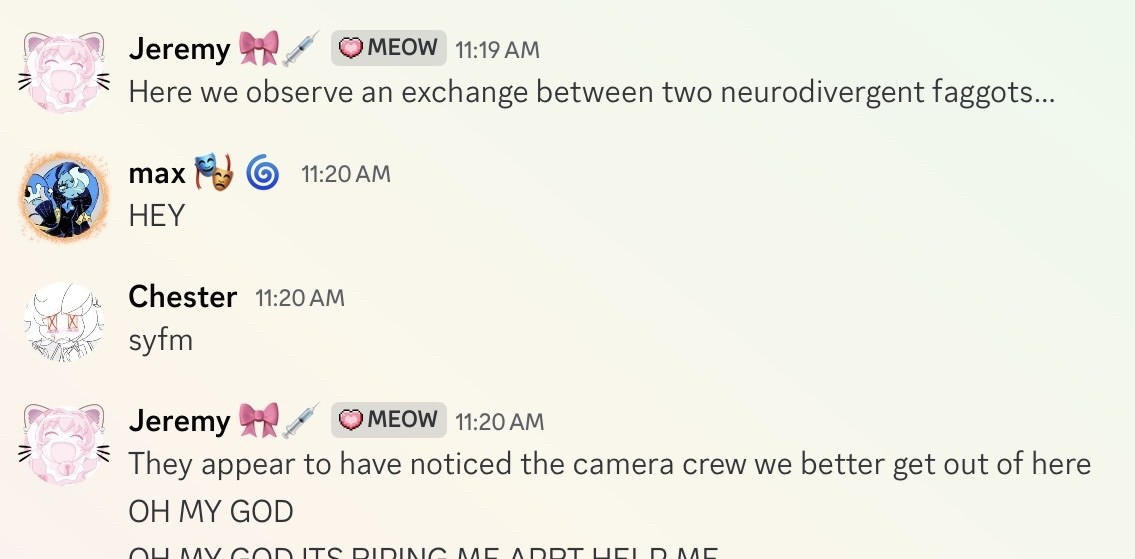Click the 11:19 AM timestamp
This screenshot has width=1135, height=559.
pos(499,49)
